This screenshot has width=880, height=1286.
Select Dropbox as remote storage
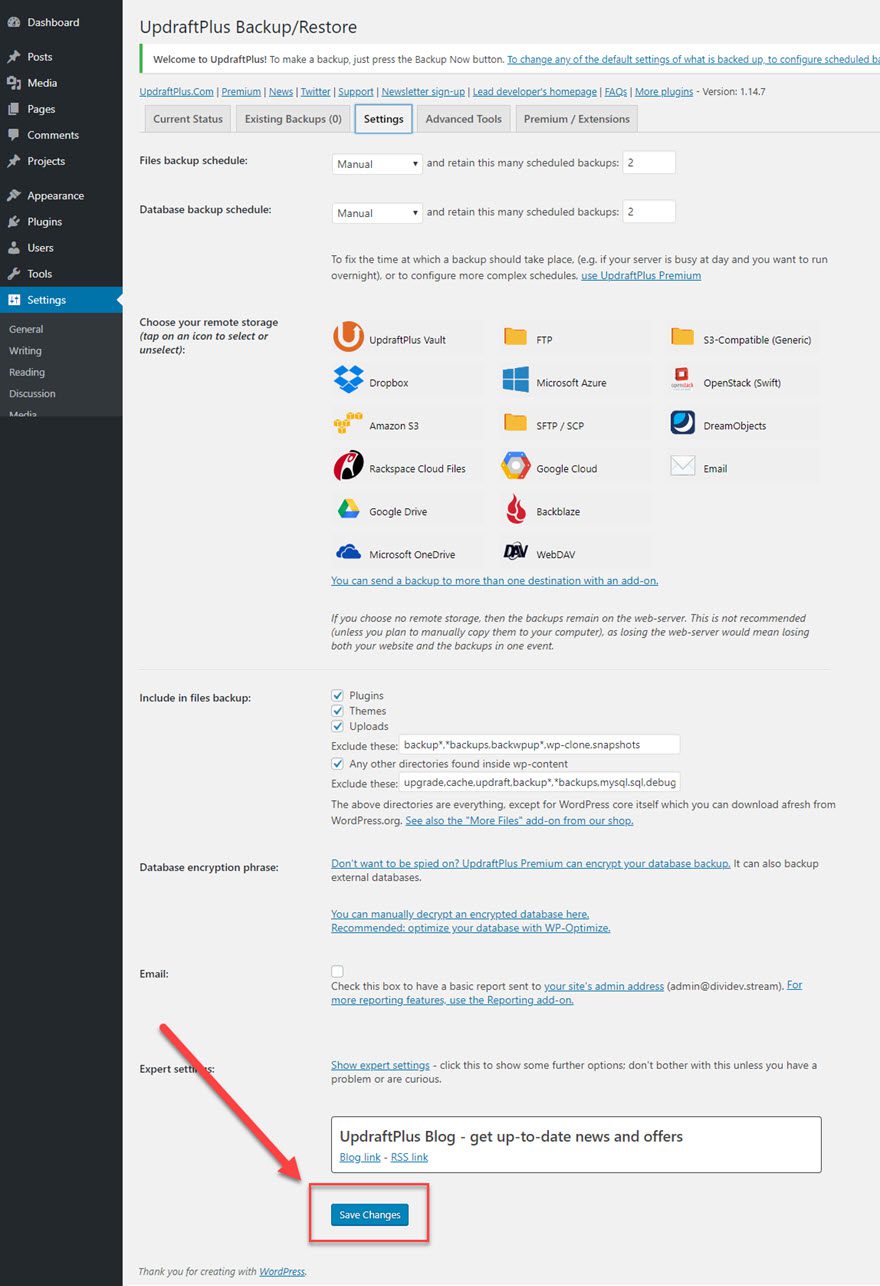click(x=347, y=380)
